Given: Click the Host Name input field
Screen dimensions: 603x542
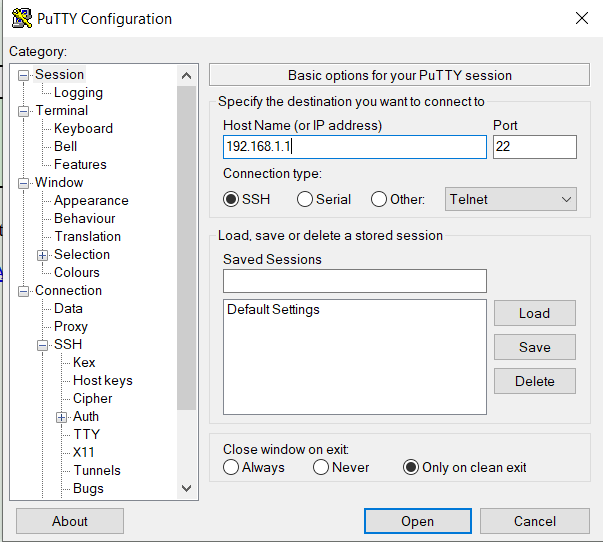Looking at the screenshot, I should pos(355,147).
